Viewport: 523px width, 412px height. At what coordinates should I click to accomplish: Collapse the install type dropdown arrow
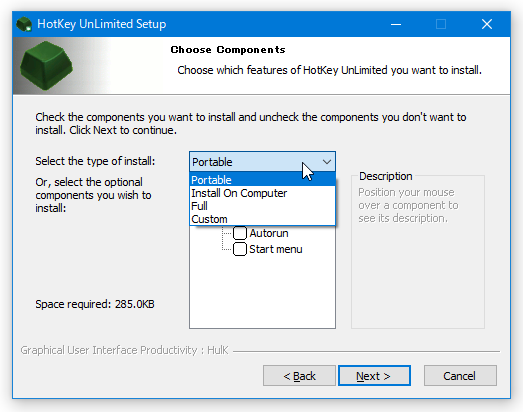pyautogui.click(x=327, y=162)
